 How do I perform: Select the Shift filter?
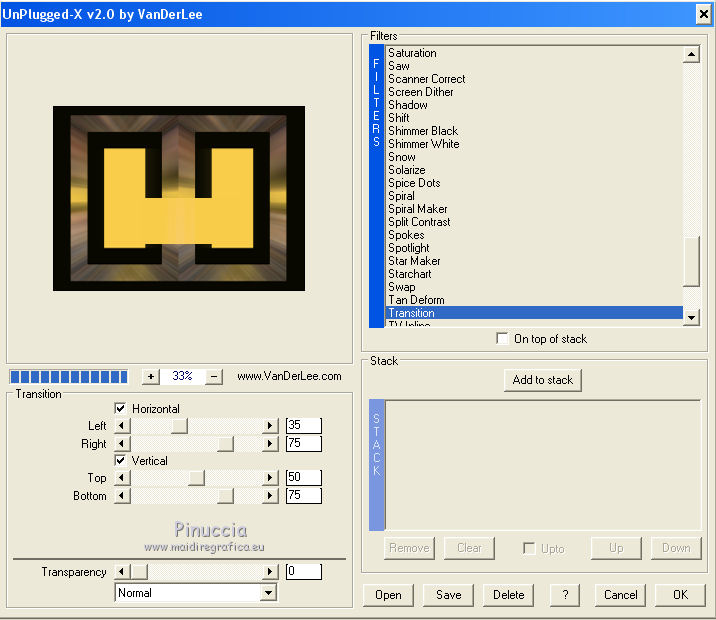tap(399, 118)
